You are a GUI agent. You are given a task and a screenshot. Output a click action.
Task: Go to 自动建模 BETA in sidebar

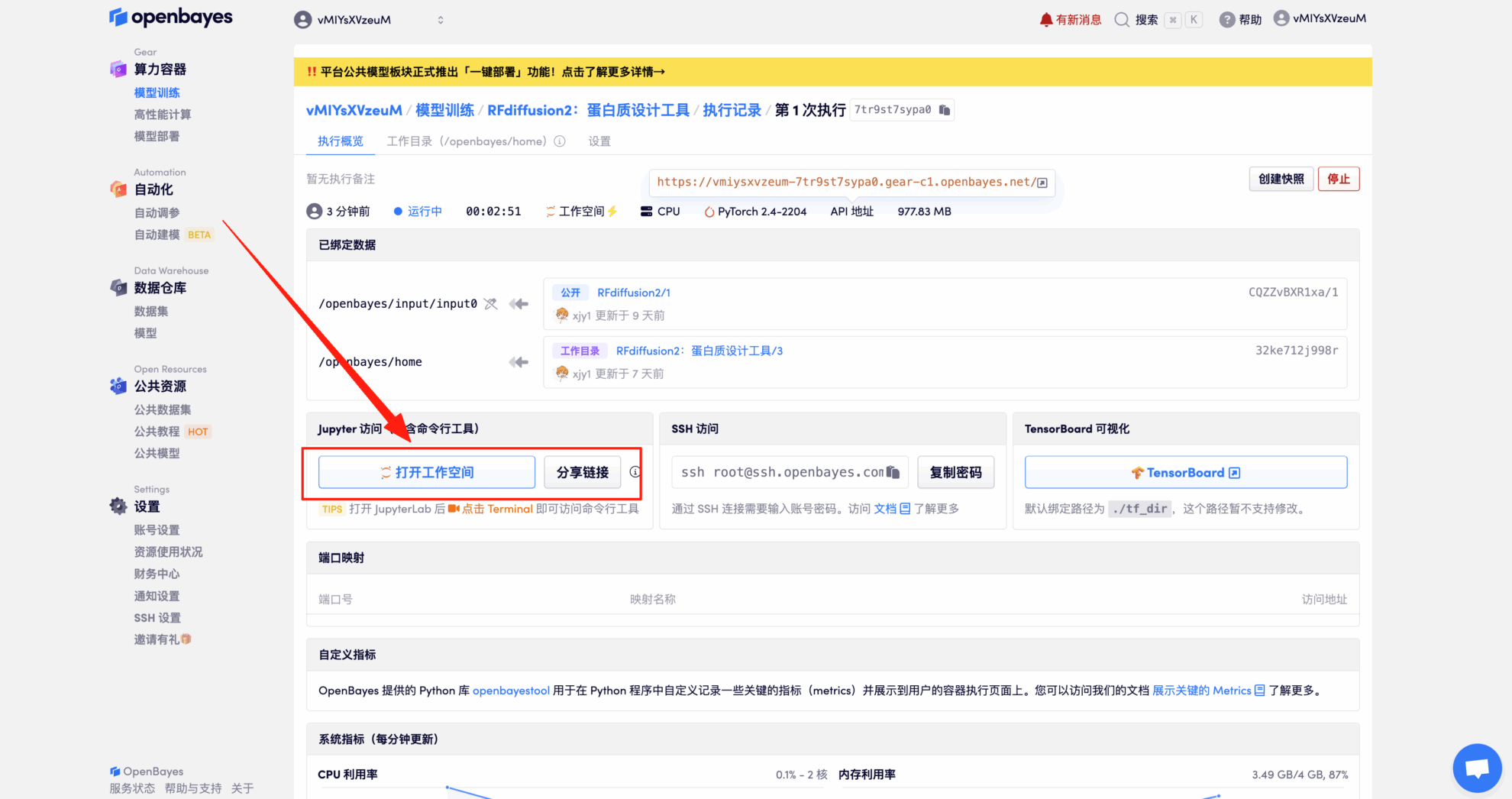click(x=173, y=235)
